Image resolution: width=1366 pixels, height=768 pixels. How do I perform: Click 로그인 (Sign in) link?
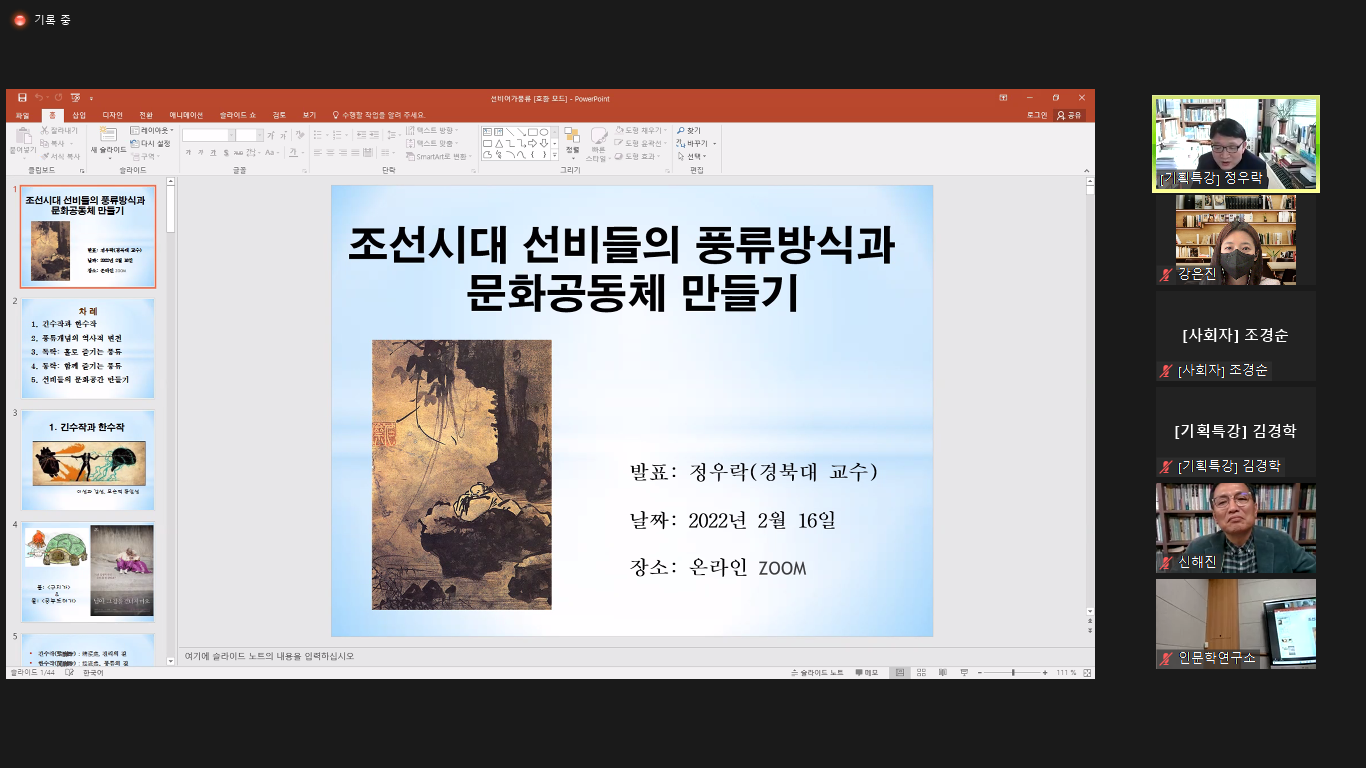(x=1037, y=115)
